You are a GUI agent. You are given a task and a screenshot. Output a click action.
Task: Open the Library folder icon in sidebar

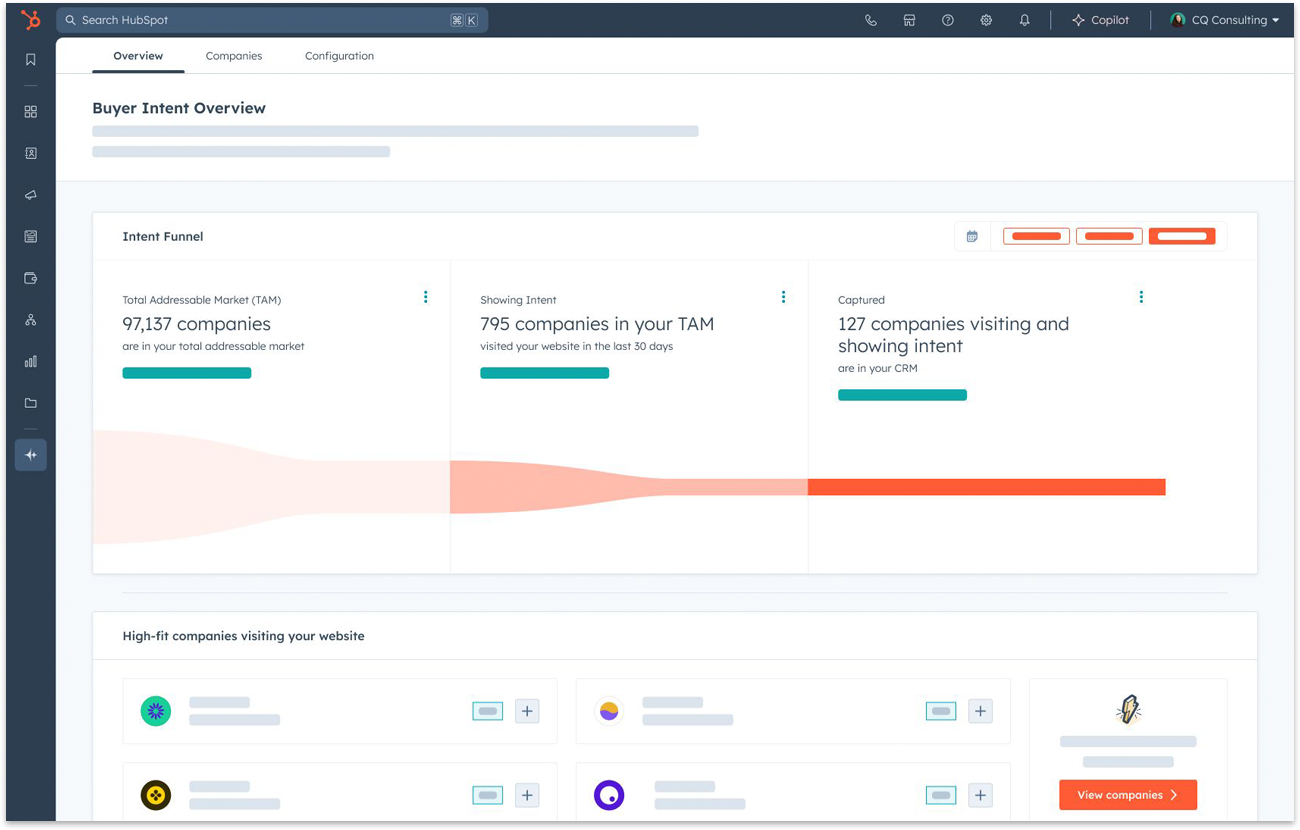(x=30, y=403)
